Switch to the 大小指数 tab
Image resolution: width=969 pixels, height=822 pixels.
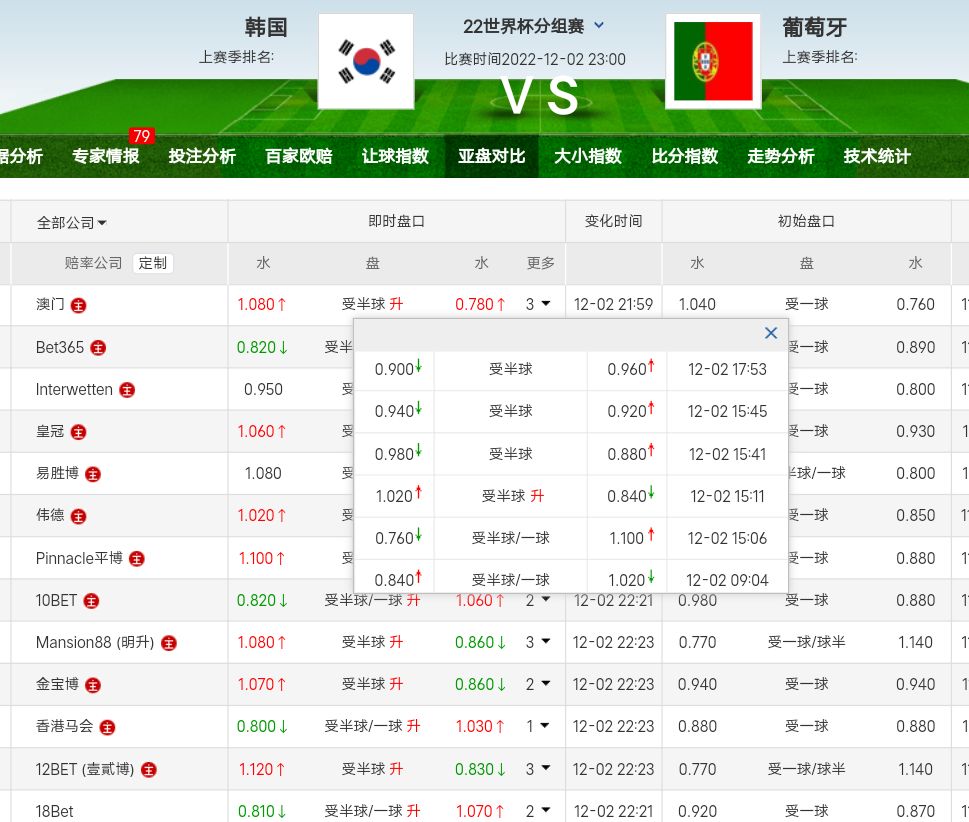click(588, 156)
